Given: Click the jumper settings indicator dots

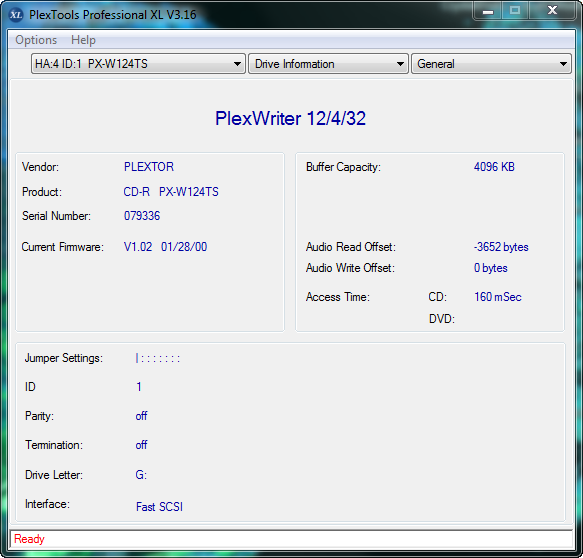Looking at the screenshot, I should pyautogui.click(x=158, y=358).
